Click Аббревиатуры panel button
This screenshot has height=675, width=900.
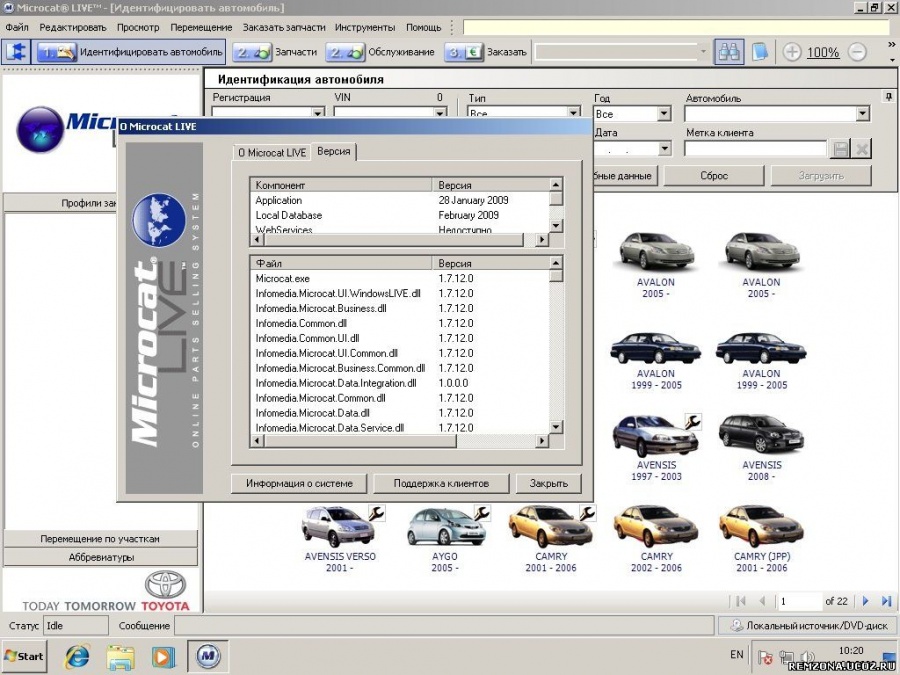[100, 557]
